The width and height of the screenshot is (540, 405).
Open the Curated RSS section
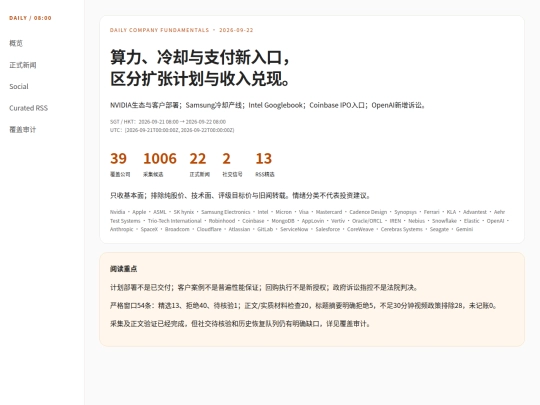(x=29, y=108)
